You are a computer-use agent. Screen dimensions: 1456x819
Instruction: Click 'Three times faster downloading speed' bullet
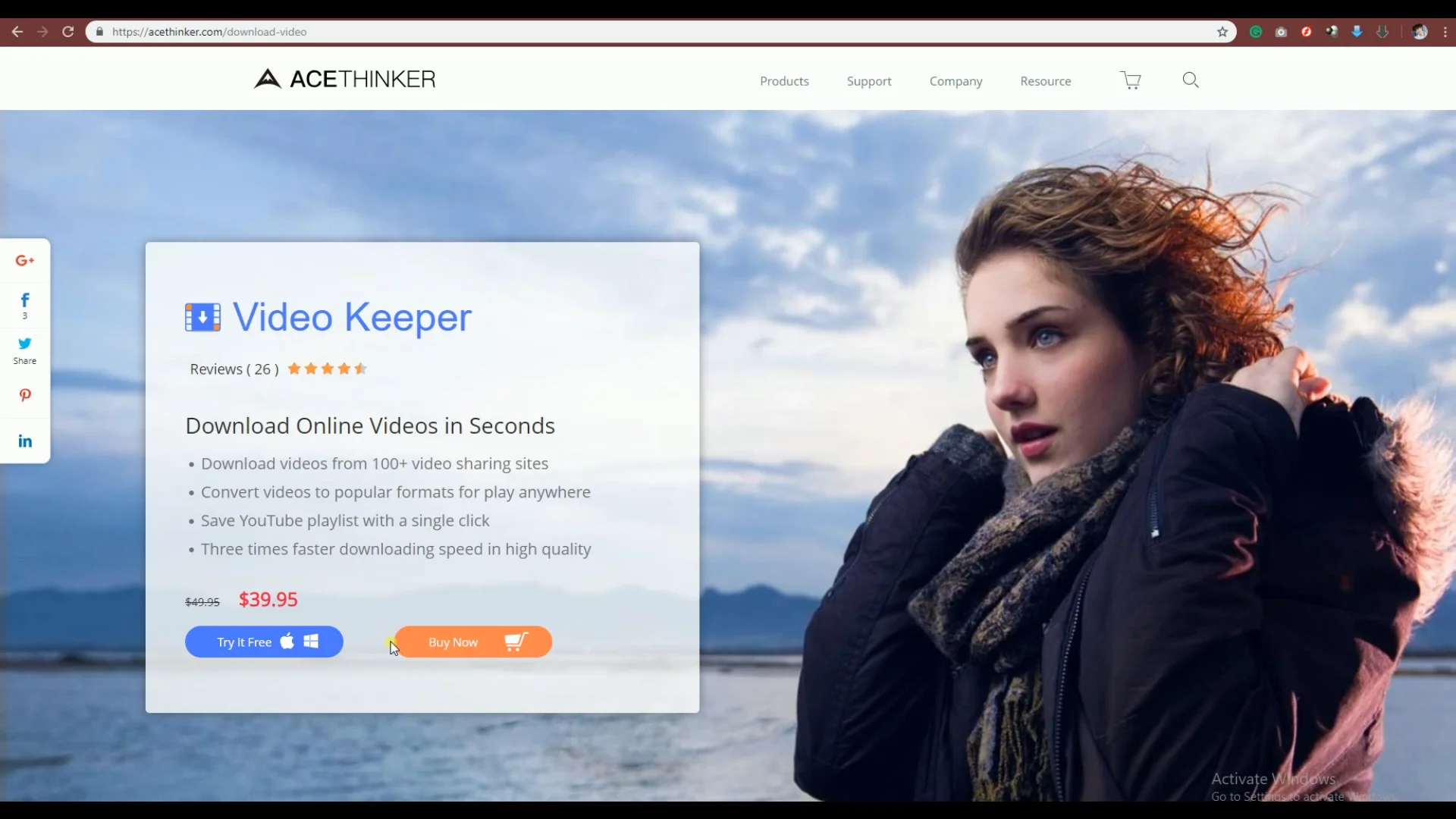pyautogui.click(x=396, y=549)
